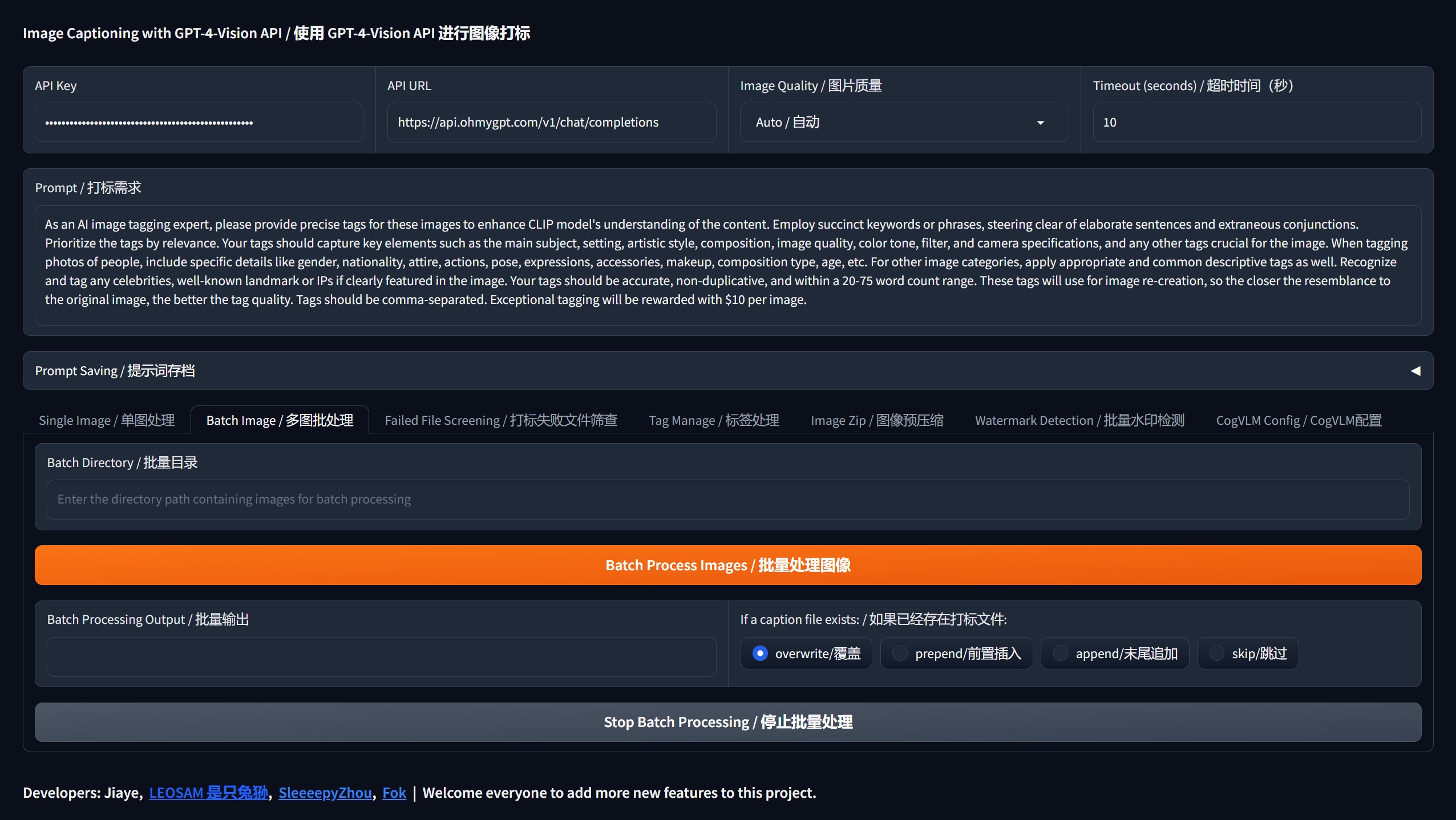1456x820 pixels.
Task: Switch to the Single Image tab
Action: [x=107, y=420]
